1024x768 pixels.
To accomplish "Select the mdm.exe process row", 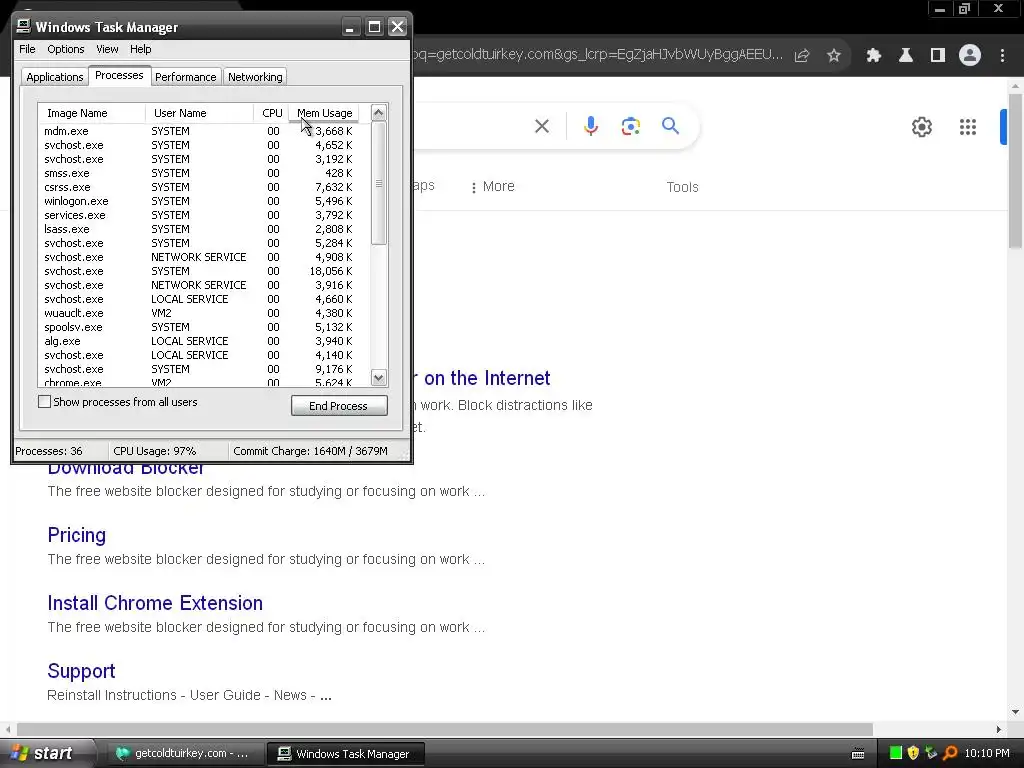I will click(199, 131).
